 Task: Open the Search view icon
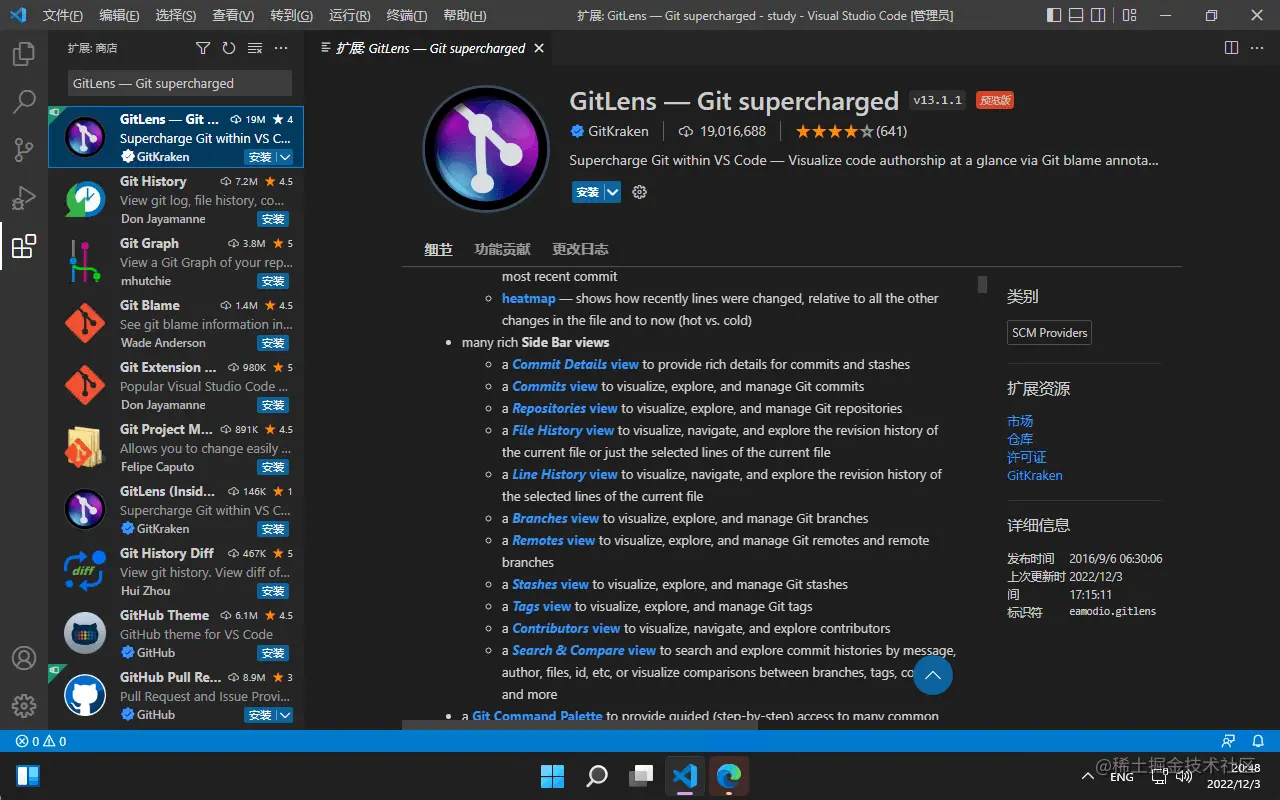(x=24, y=101)
